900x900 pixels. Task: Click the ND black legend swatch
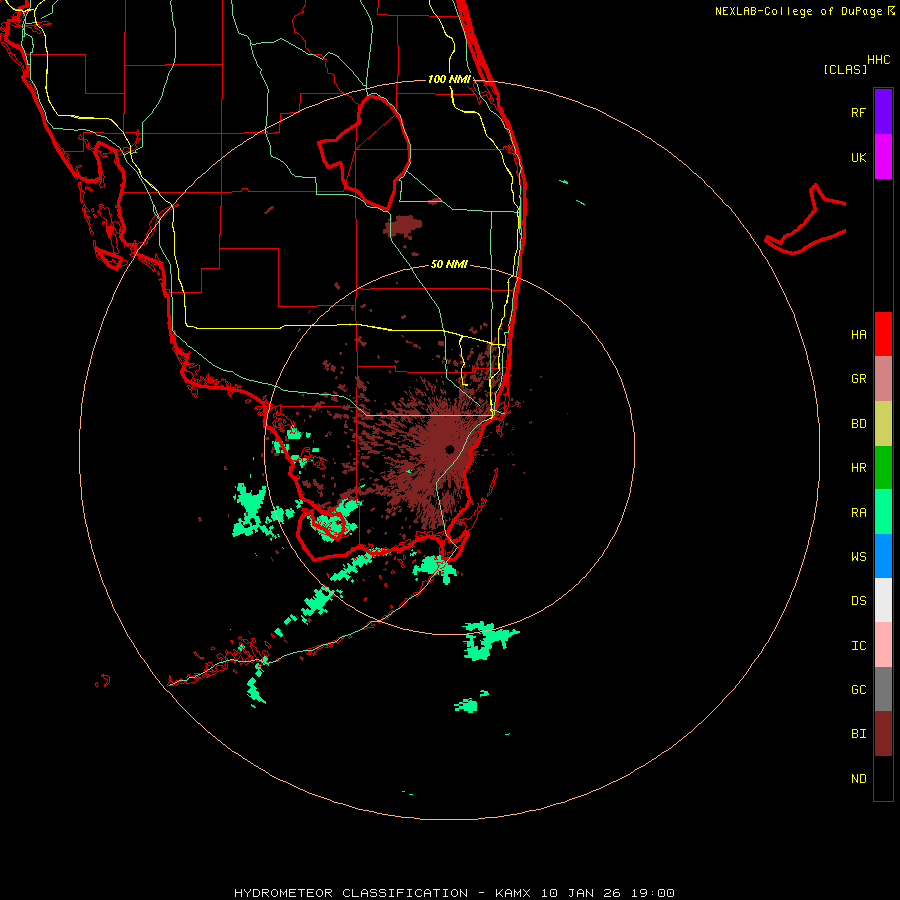tap(883, 778)
